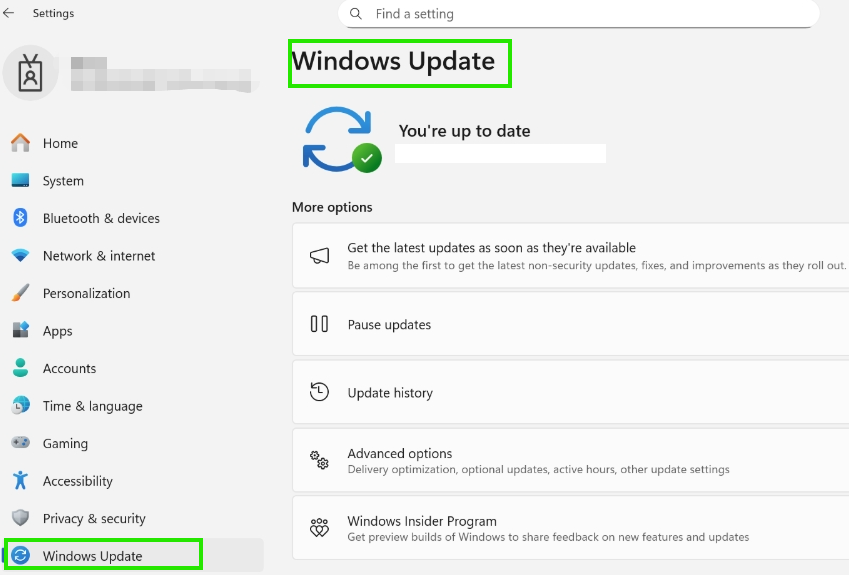
Task: Click the Apps icon in sidebar
Action: [x=21, y=330]
